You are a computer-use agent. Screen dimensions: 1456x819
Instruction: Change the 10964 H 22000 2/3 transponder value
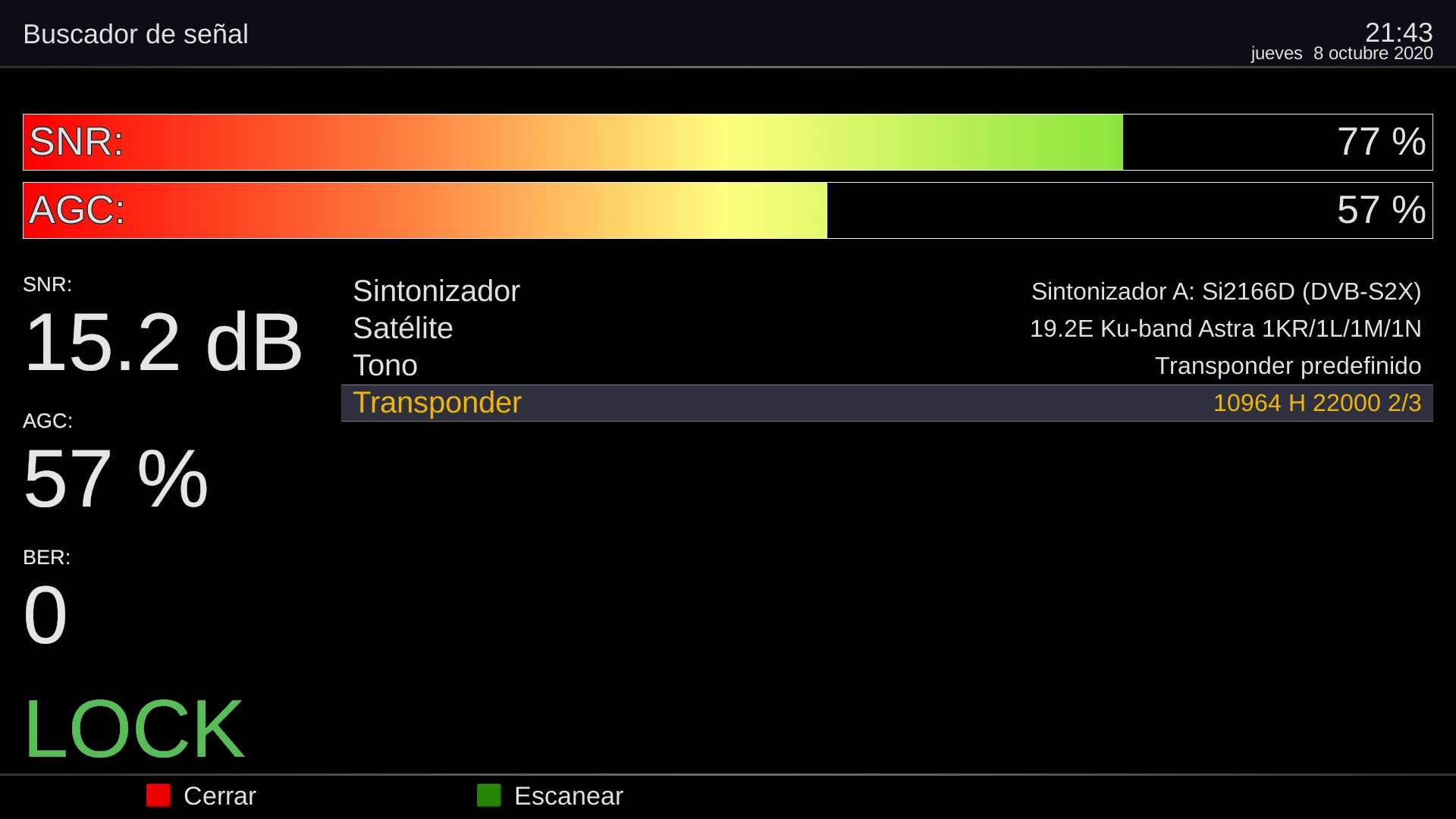pos(1316,403)
